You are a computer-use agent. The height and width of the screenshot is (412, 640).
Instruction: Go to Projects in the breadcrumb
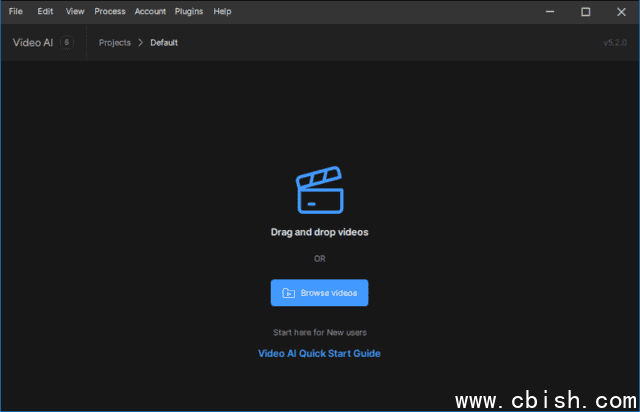[115, 43]
